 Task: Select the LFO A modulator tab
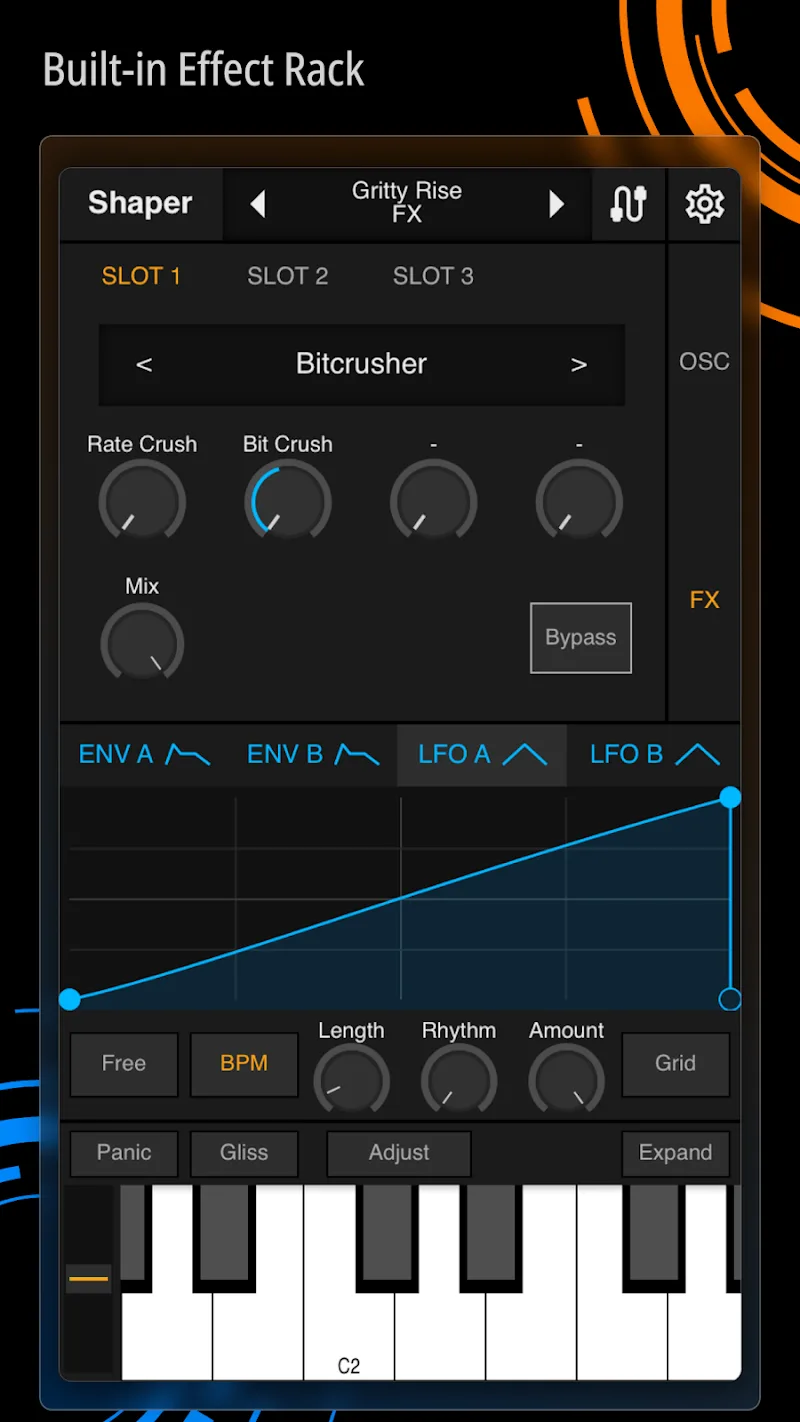coord(482,754)
